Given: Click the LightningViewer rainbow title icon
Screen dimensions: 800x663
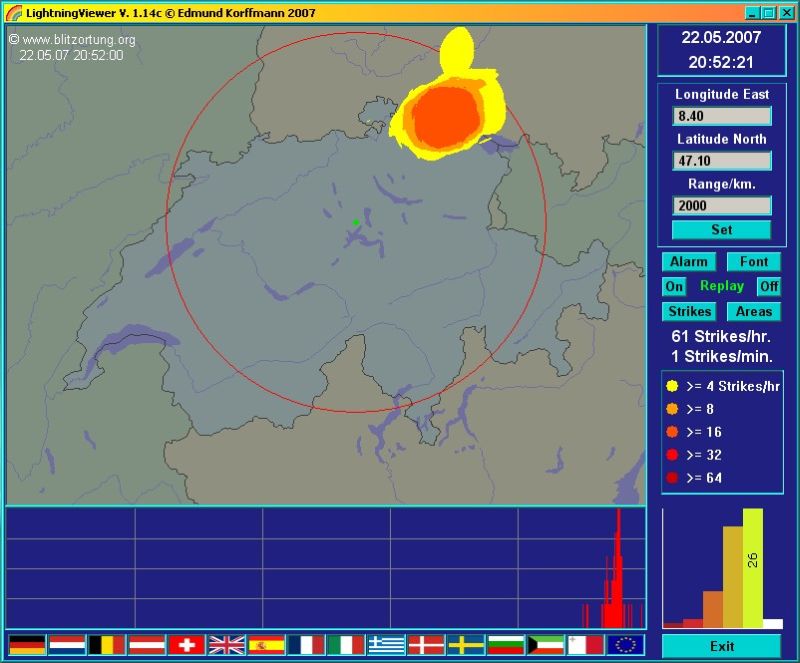Looking at the screenshot, I should 14,13.
